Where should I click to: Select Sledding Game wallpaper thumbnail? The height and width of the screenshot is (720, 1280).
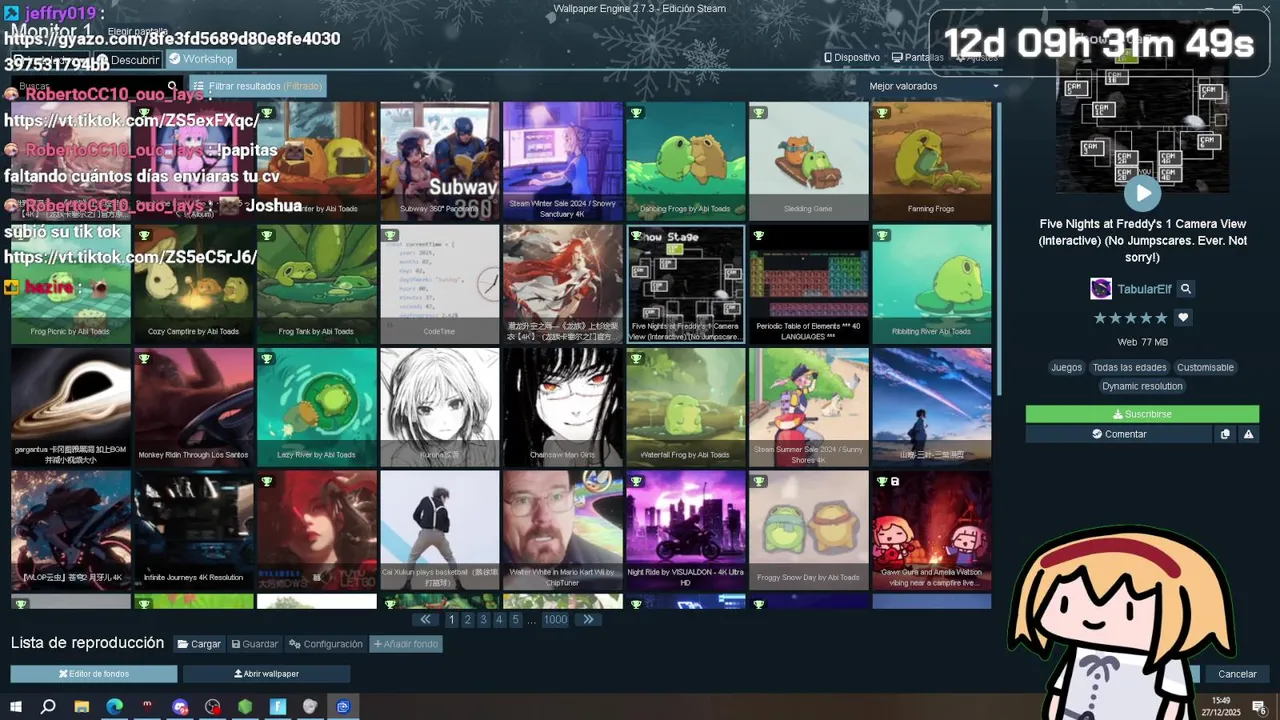pyautogui.click(x=808, y=160)
